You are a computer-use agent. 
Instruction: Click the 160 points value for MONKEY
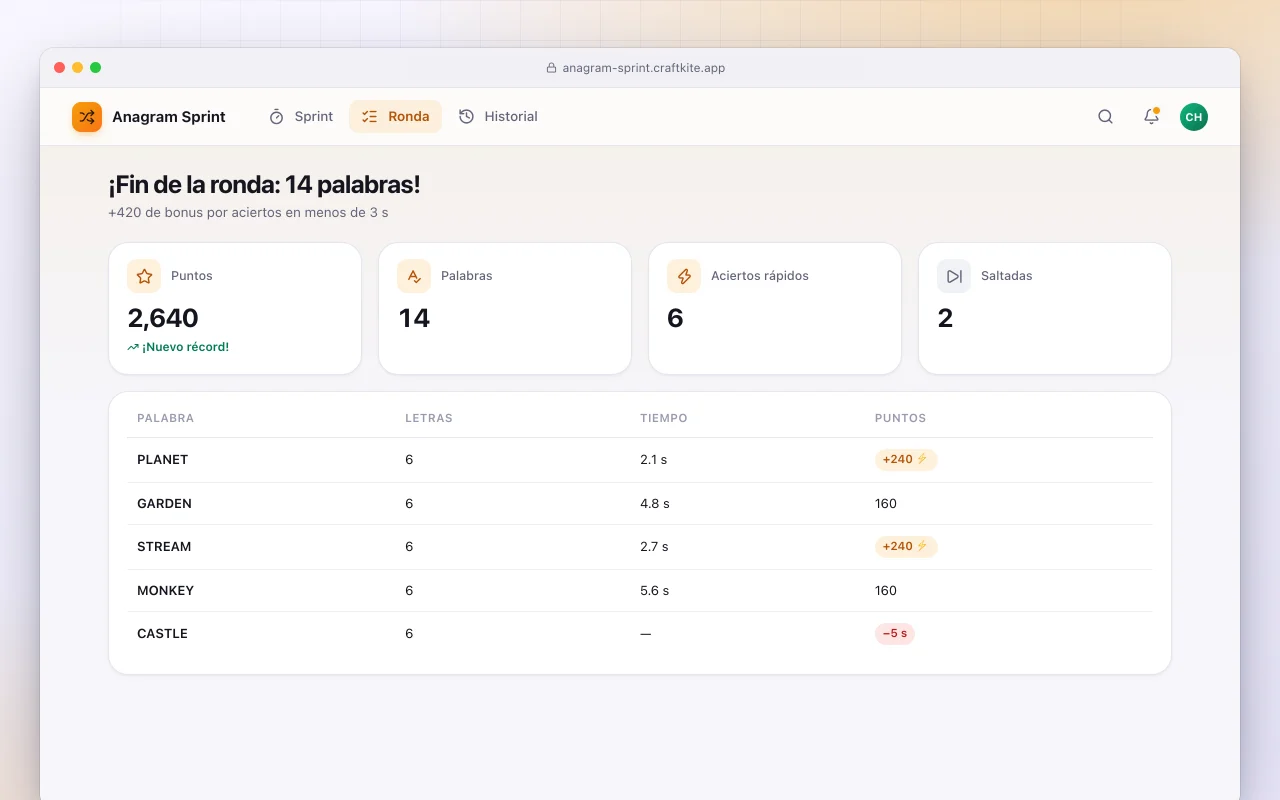pos(886,591)
